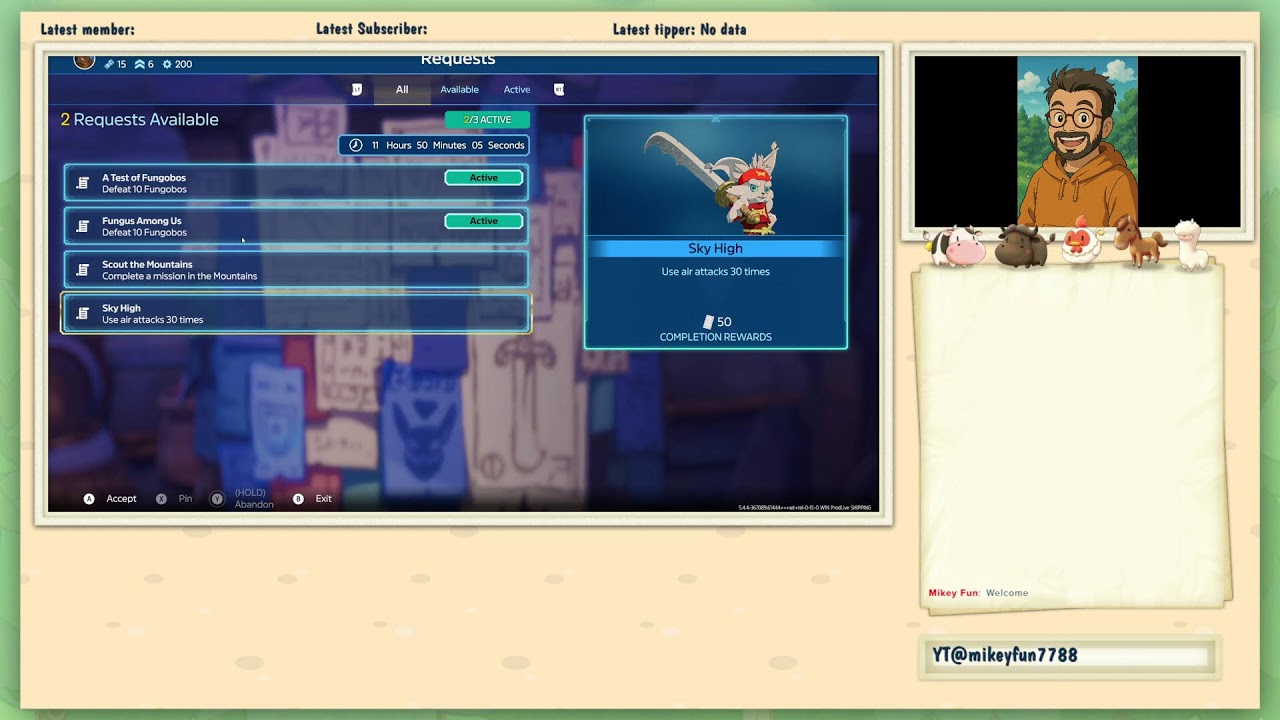This screenshot has width=1280, height=720.
Task: Click the Active badge on A Test of Fungobos
Action: [484, 178]
